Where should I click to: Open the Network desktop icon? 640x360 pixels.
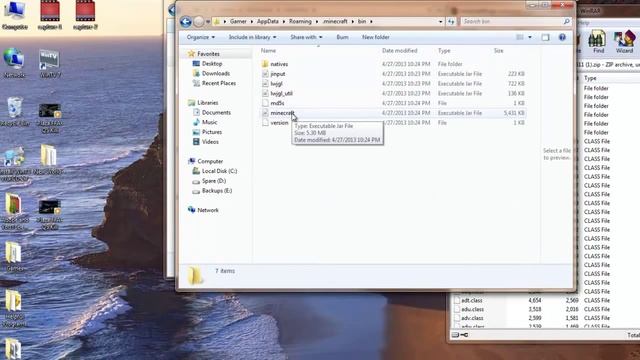[14, 63]
